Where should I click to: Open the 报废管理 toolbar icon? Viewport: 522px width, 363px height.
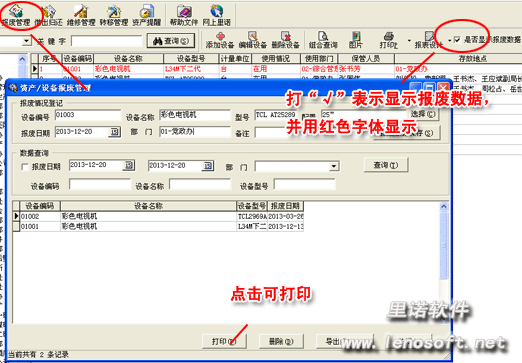(16, 16)
